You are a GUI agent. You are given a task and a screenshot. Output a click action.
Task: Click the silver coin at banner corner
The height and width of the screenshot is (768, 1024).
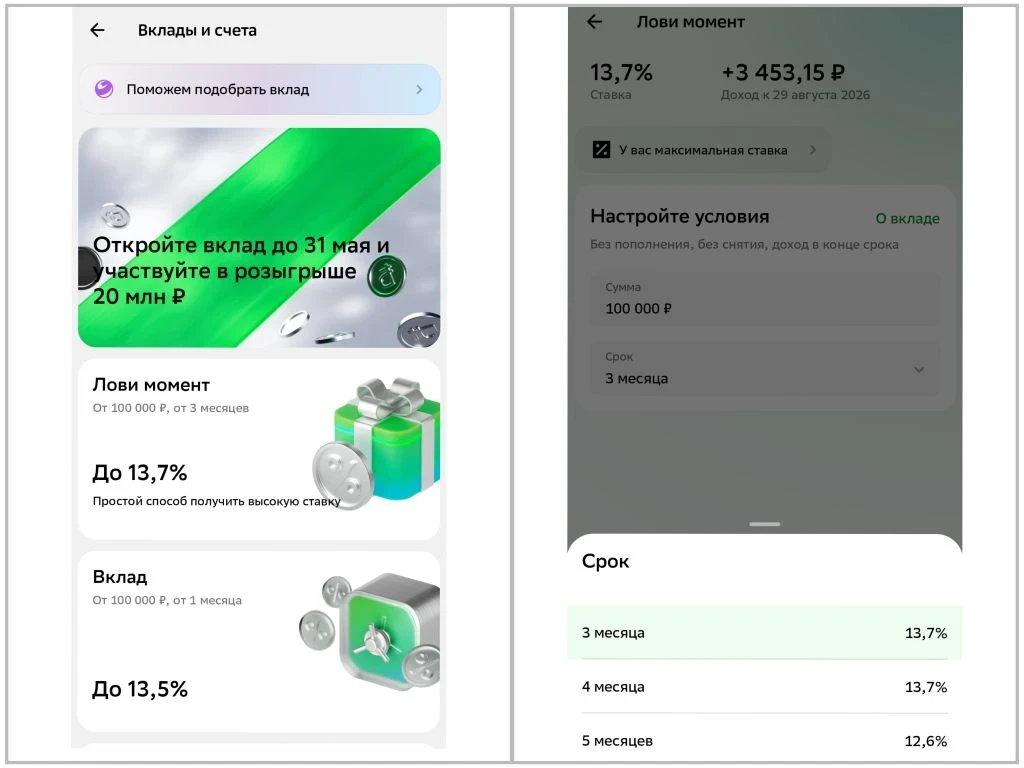(419, 330)
